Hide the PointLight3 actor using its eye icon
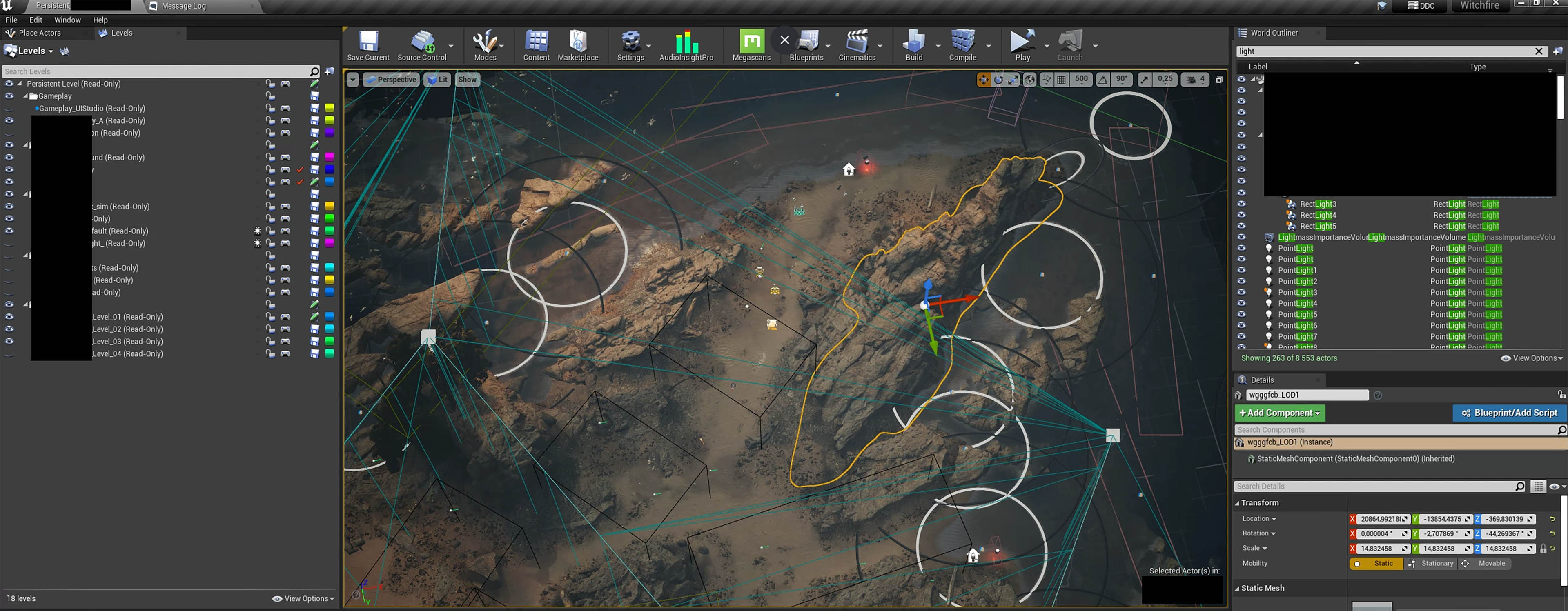The height and width of the screenshot is (611, 1568). pyautogui.click(x=1242, y=292)
